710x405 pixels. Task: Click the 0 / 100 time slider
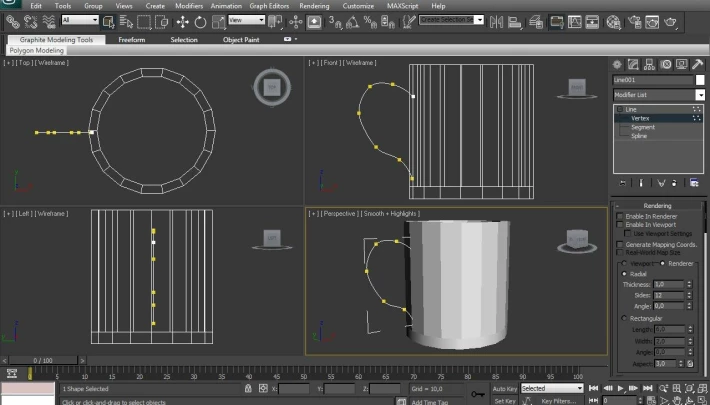(43, 360)
